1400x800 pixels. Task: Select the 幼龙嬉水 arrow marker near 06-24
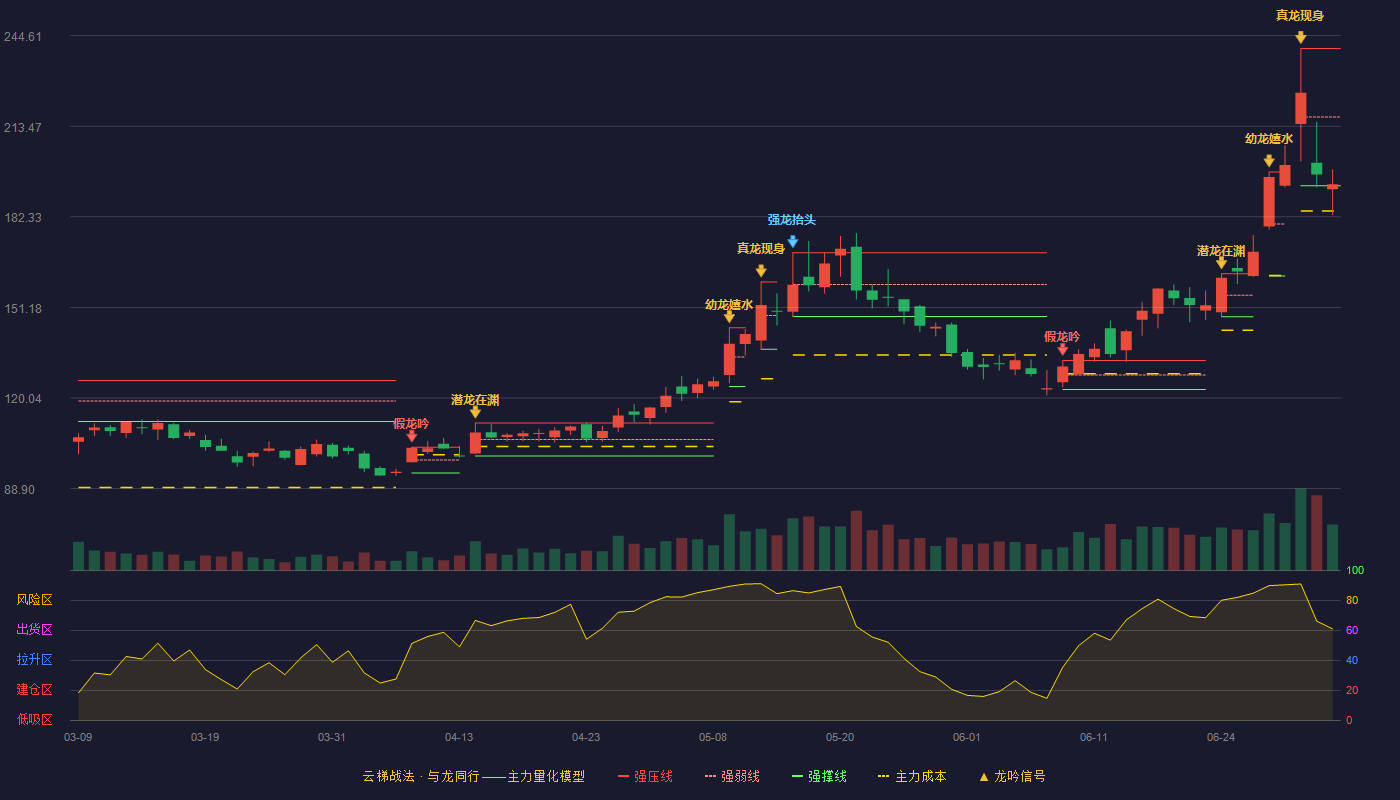tap(1269, 161)
